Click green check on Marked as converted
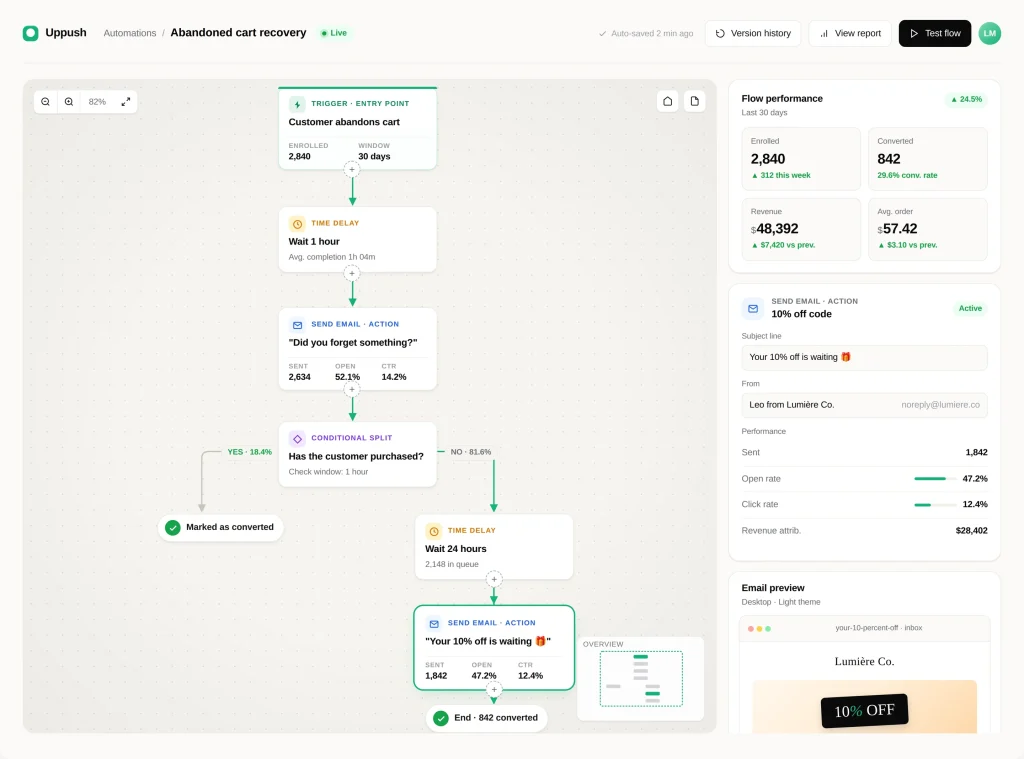The height and width of the screenshot is (759, 1024). [172, 528]
